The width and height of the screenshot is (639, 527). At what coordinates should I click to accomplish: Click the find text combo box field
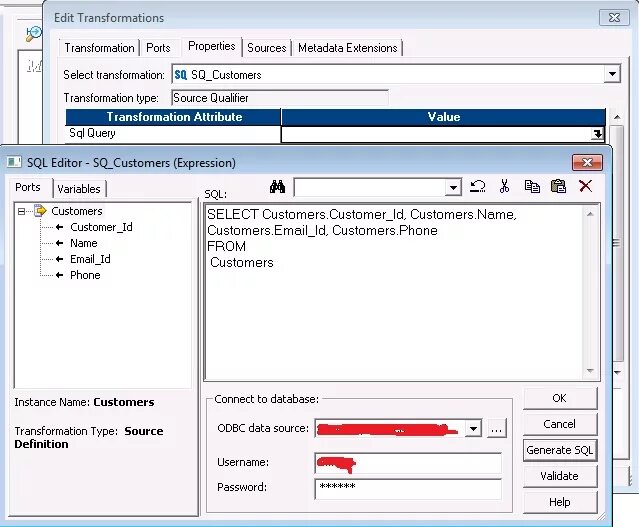tap(370, 188)
